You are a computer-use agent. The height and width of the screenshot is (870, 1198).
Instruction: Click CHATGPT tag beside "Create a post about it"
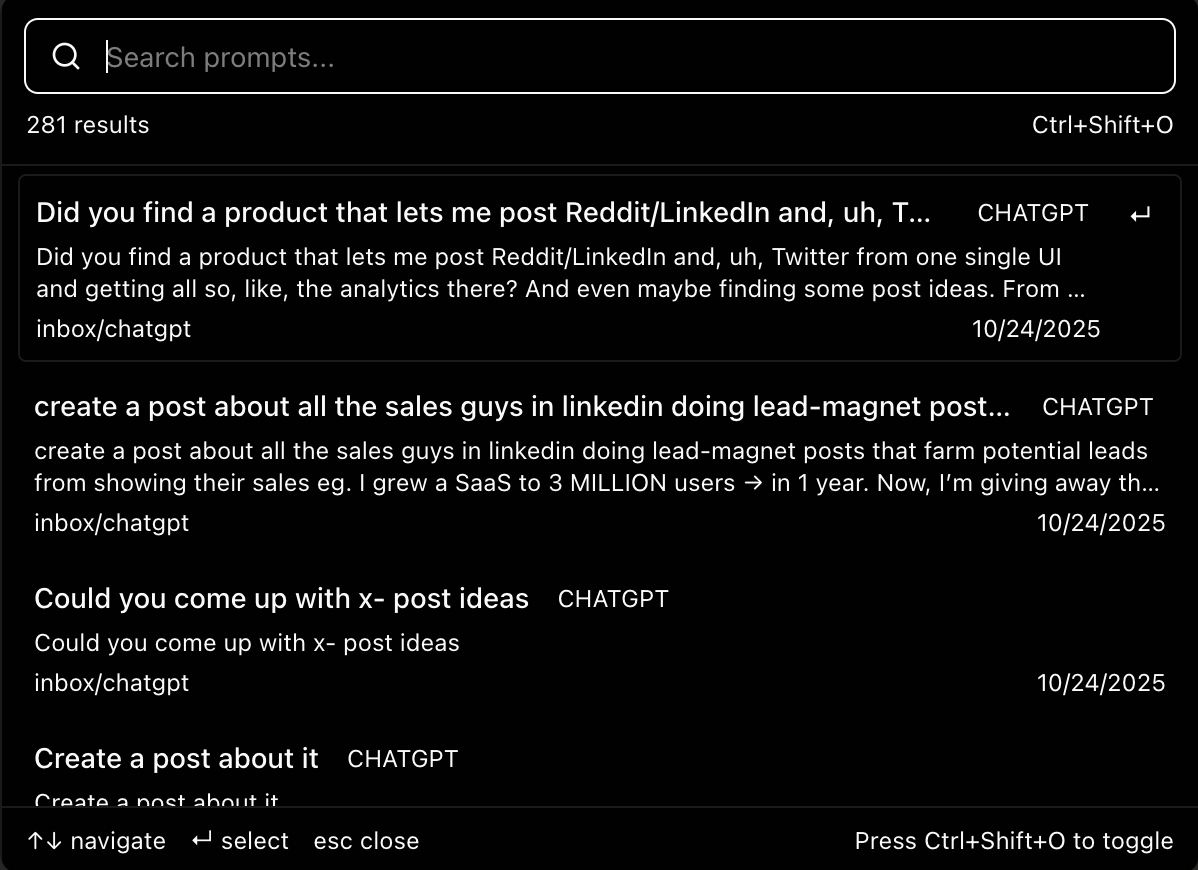(402, 760)
